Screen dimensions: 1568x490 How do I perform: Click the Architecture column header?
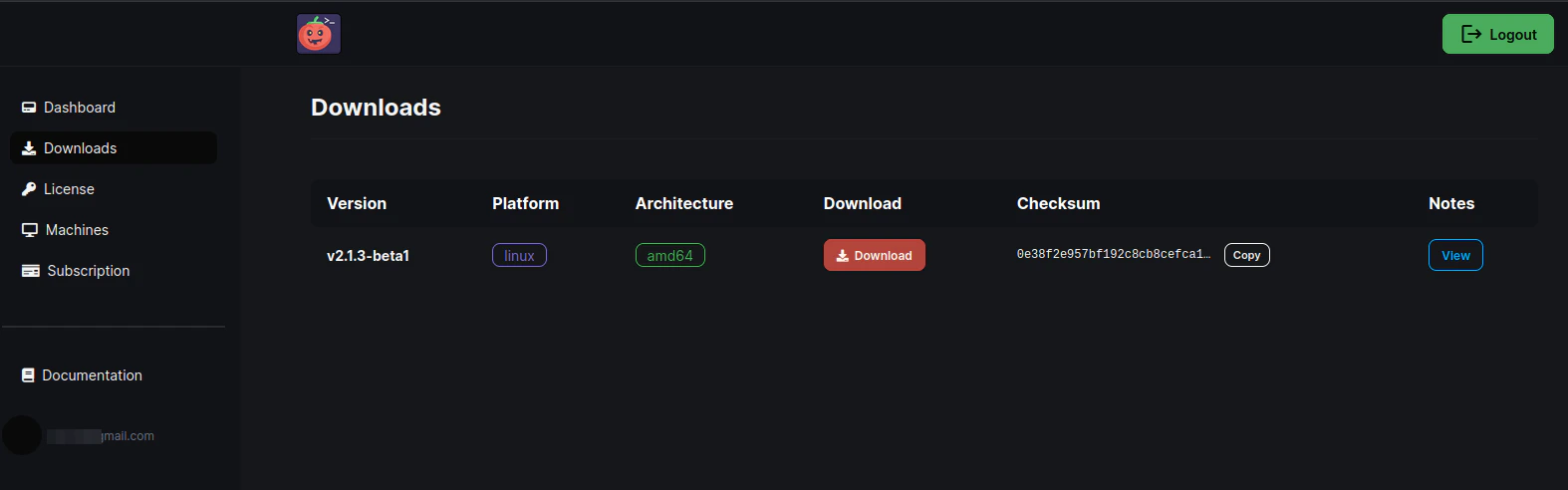684,203
